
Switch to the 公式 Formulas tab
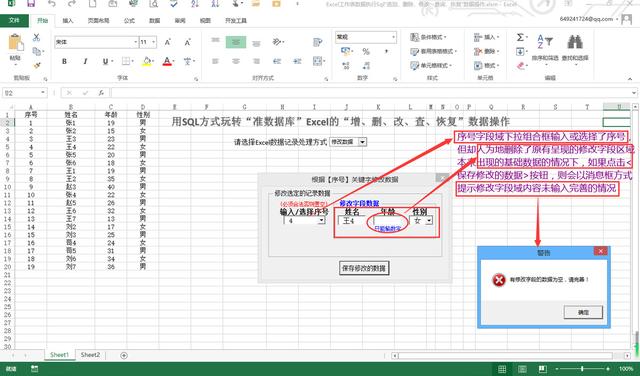129,20
